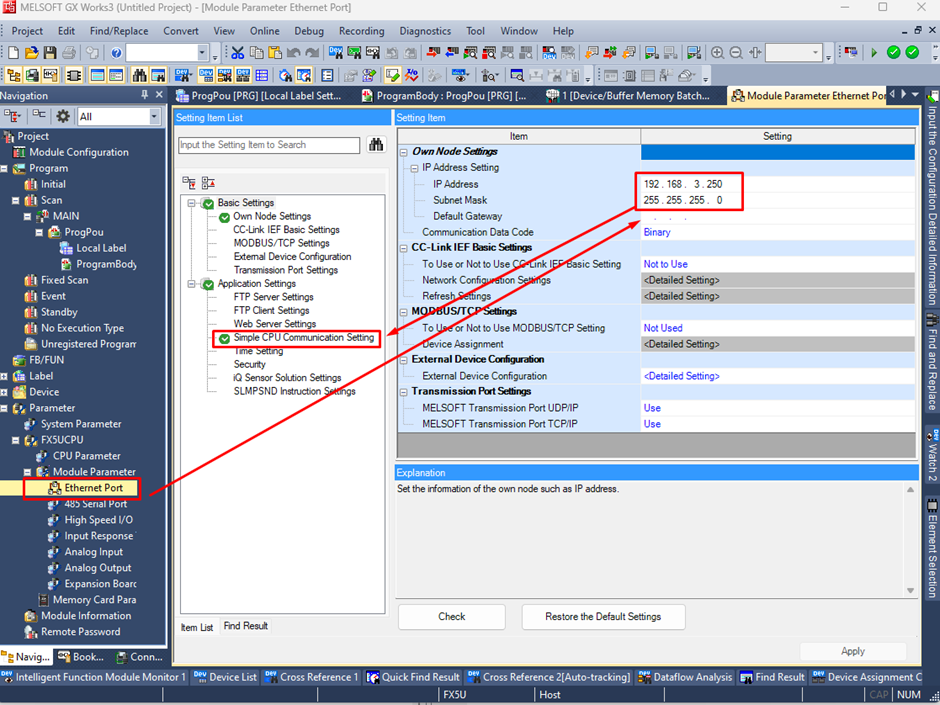This screenshot has width=940, height=705.
Task: Click the Print icon
Action: 69,53
